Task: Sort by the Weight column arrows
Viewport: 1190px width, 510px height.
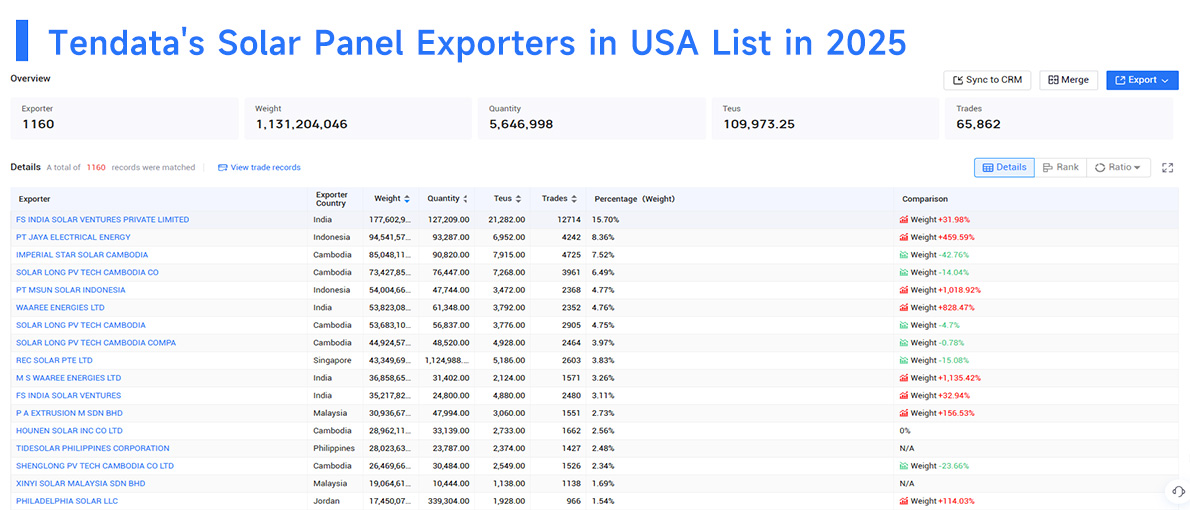Action: (x=407, y=199)
